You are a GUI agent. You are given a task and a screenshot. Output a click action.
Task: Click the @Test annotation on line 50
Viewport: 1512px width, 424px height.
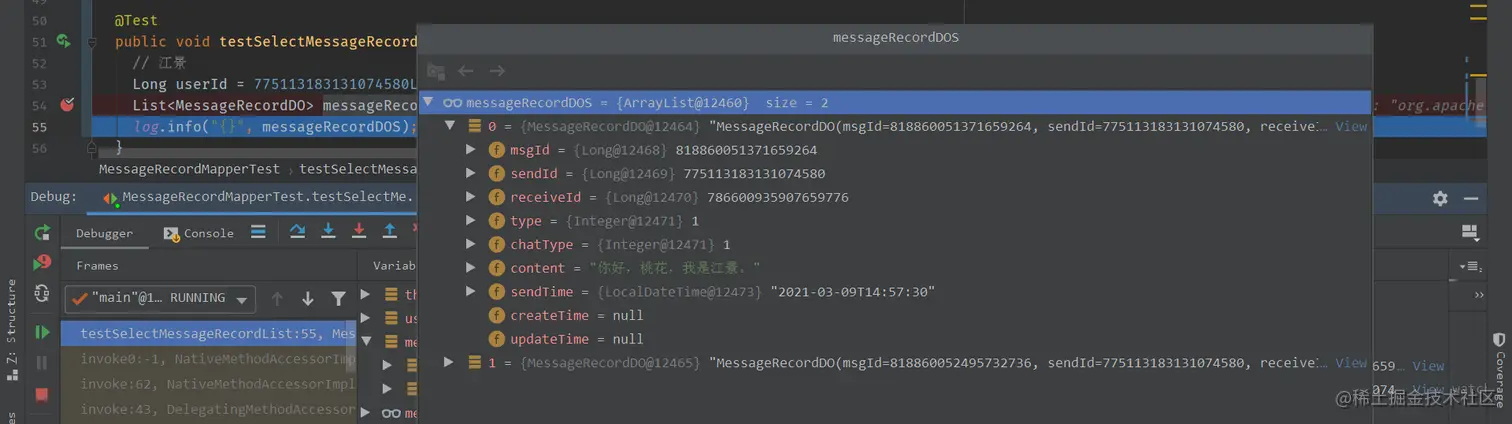tap(136, 20)
